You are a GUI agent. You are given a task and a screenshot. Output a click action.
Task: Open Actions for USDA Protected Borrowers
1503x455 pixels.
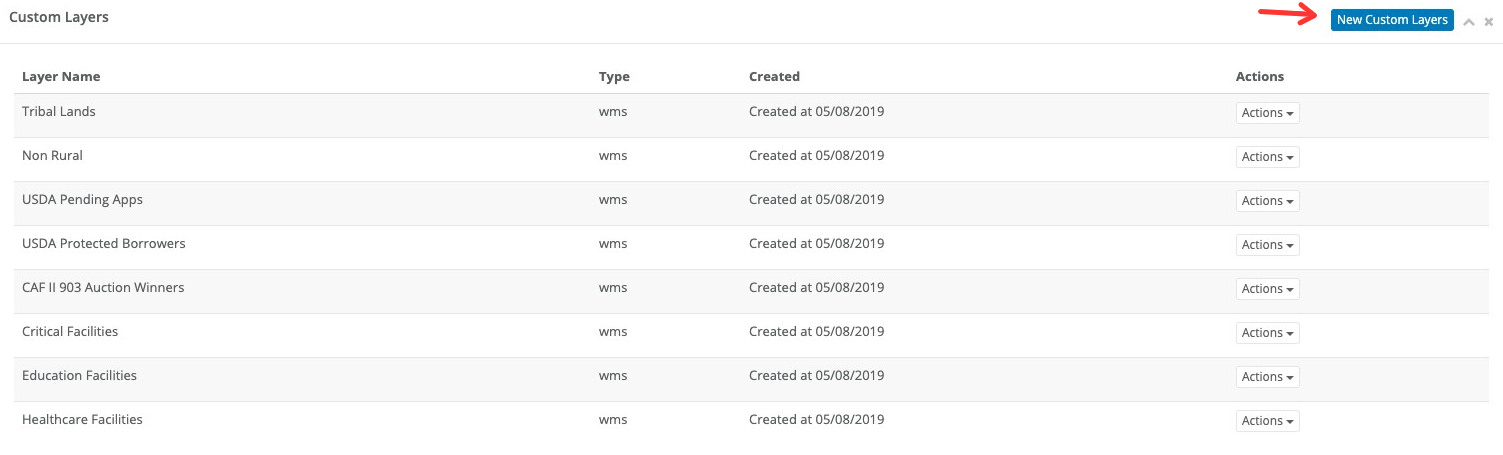coord(1267,245)
